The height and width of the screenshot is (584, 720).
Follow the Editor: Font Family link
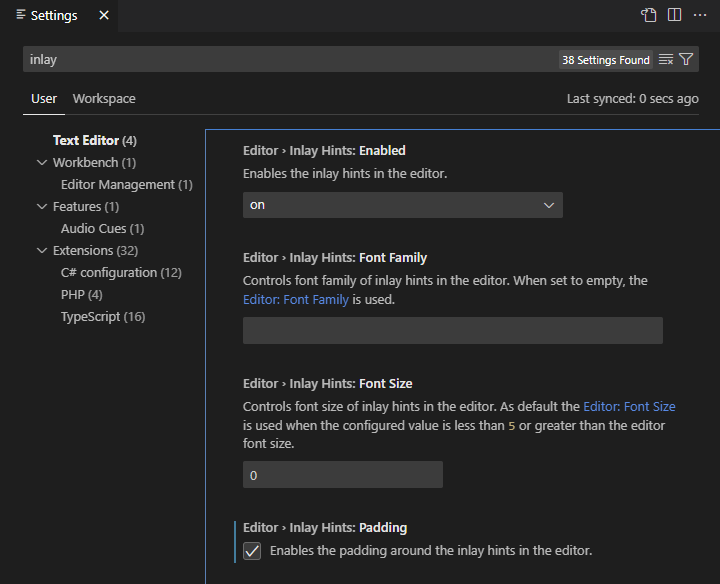coord(296,299)
